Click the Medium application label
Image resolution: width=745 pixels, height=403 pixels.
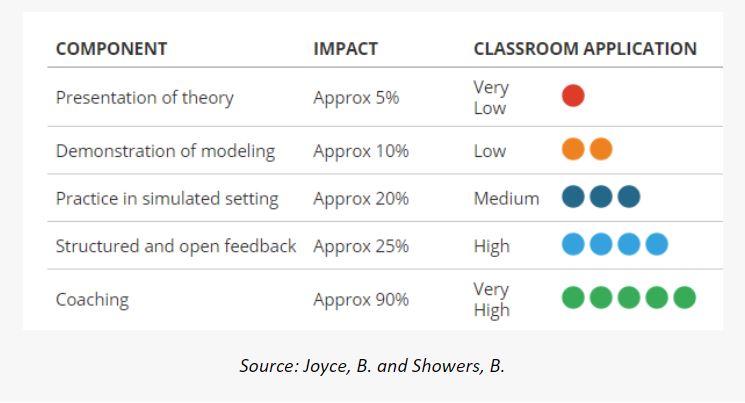coord(506,198)
